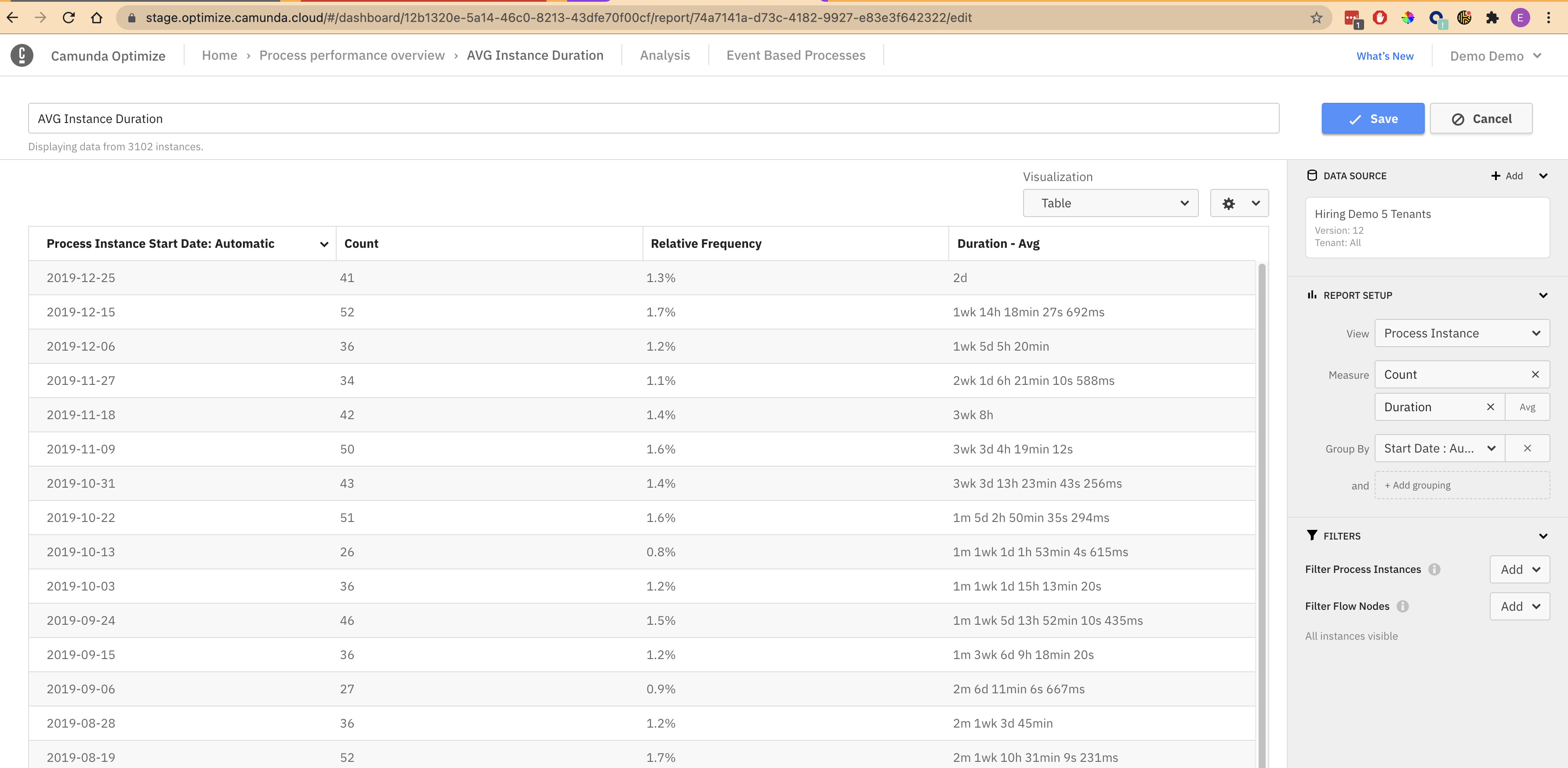Show info for Filter Process Instances

click(1434, 569)
